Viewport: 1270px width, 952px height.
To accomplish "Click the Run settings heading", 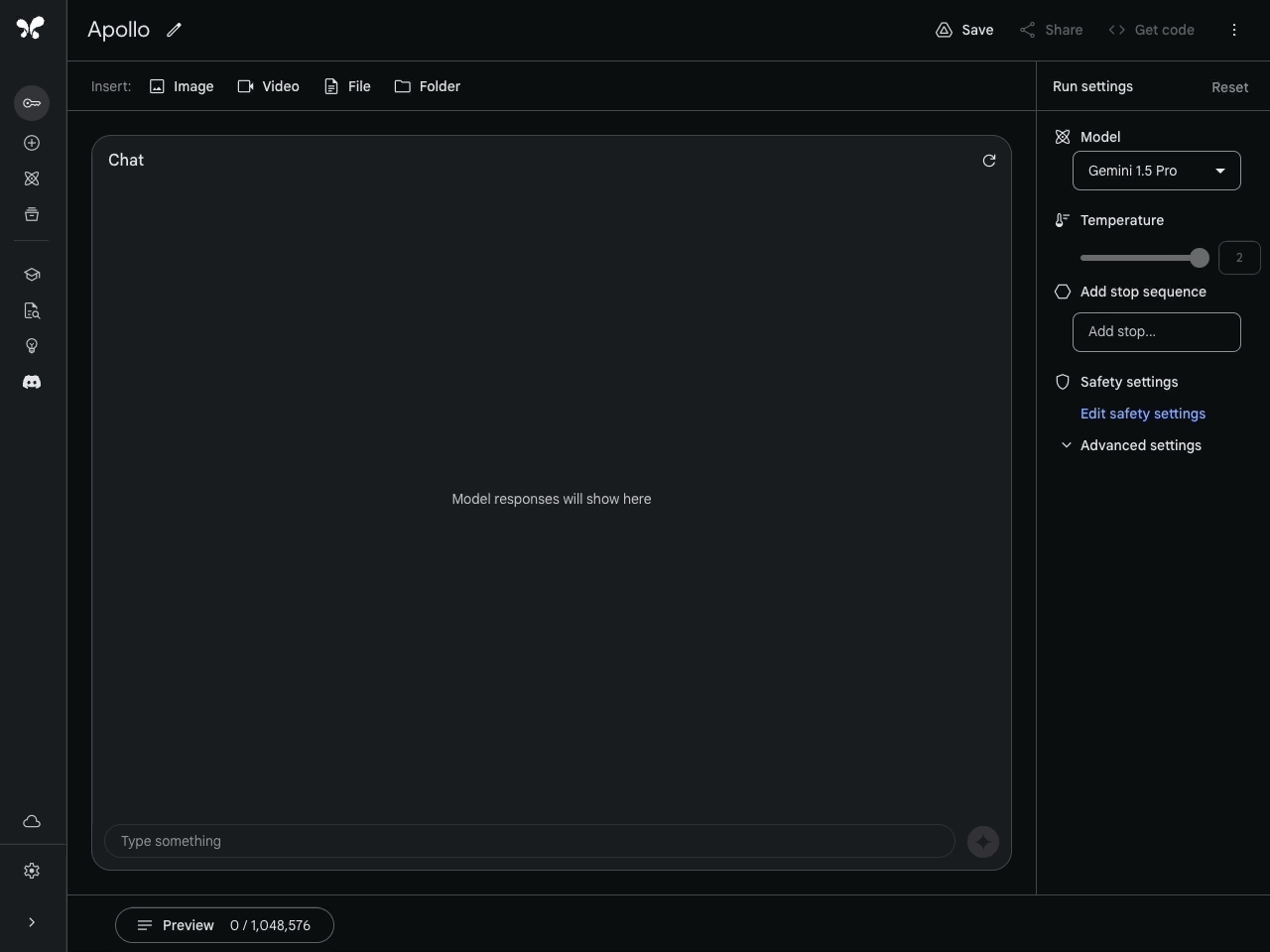I will (x=1092, y=86).
